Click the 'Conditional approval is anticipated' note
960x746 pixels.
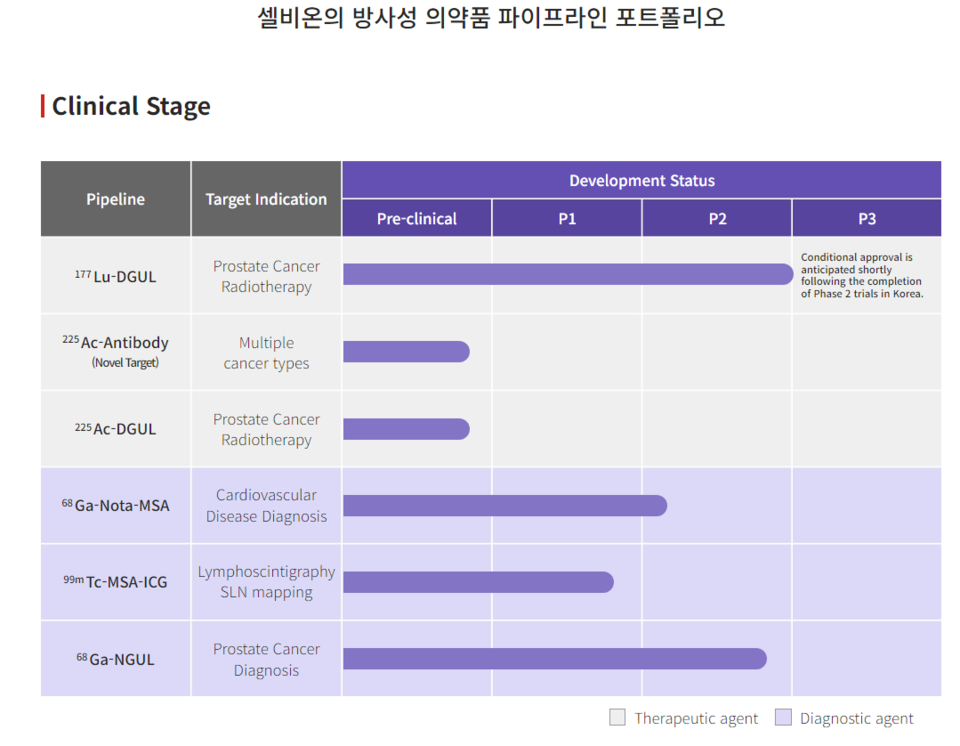pyautogui.click(x=862, y=275)
